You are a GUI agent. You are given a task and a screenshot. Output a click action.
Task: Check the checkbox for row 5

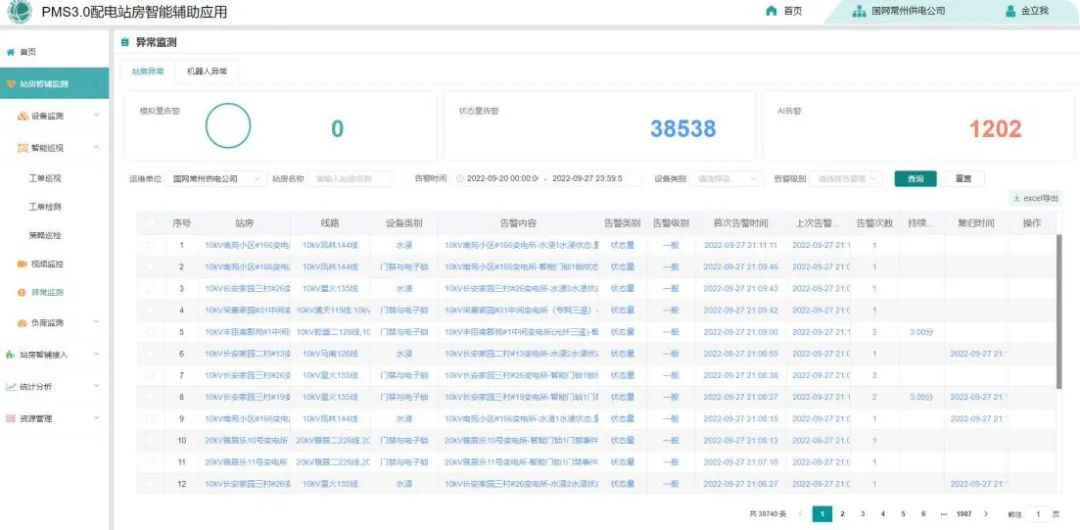pos(151,332)
